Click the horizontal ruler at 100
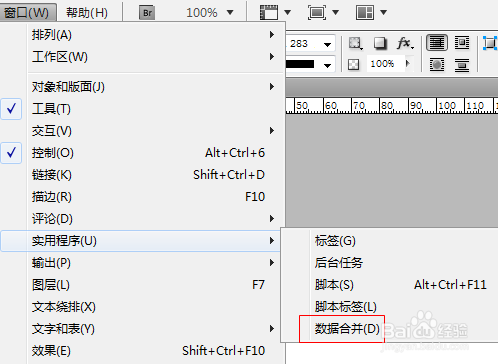498x364 pixels. click(447, 106)
